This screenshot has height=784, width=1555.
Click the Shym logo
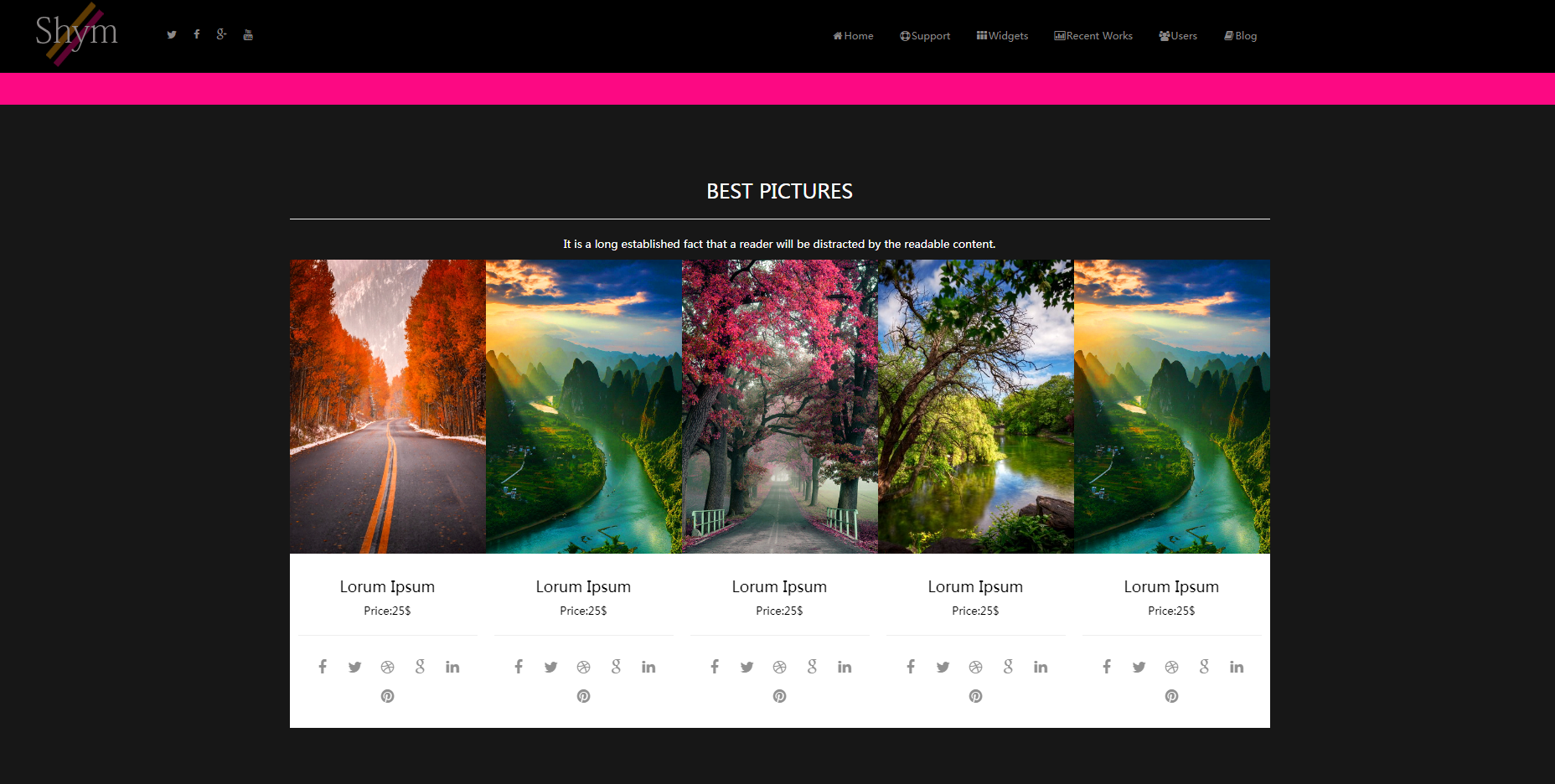76,34
